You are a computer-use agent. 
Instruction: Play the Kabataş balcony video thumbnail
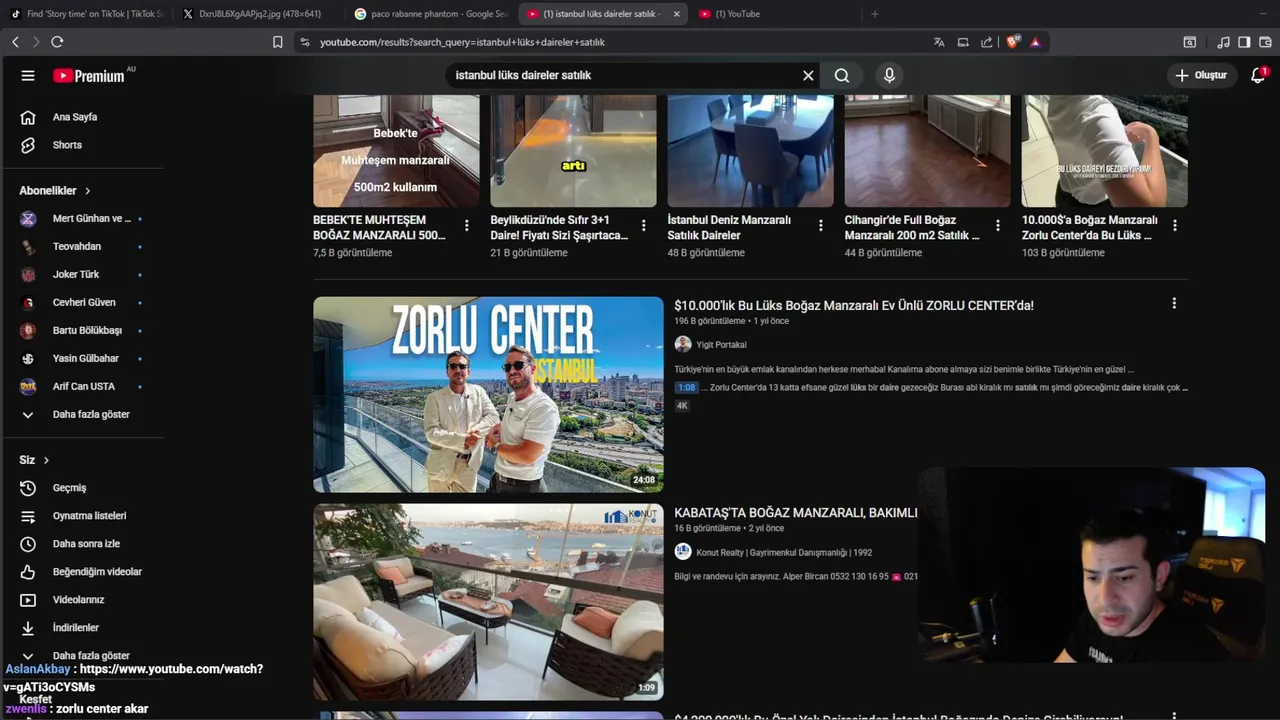[x=488, y=601]
